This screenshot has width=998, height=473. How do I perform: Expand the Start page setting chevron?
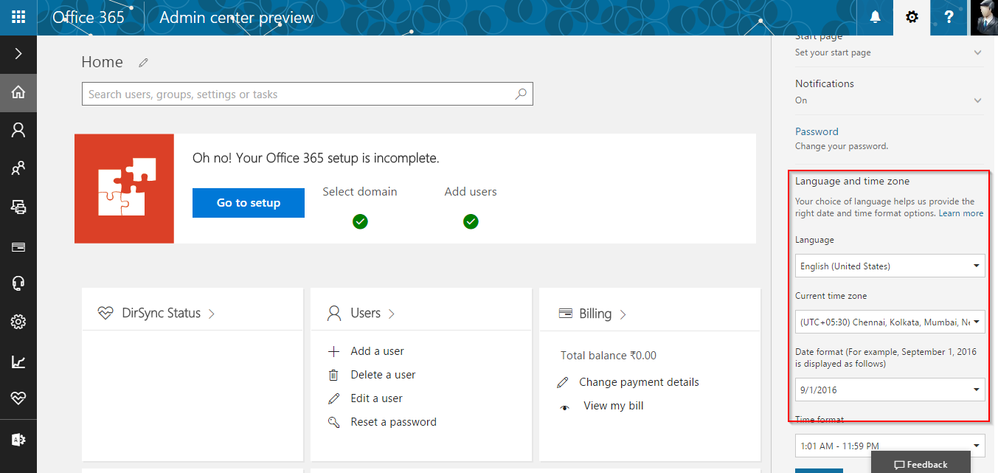[x=978, y=52]
